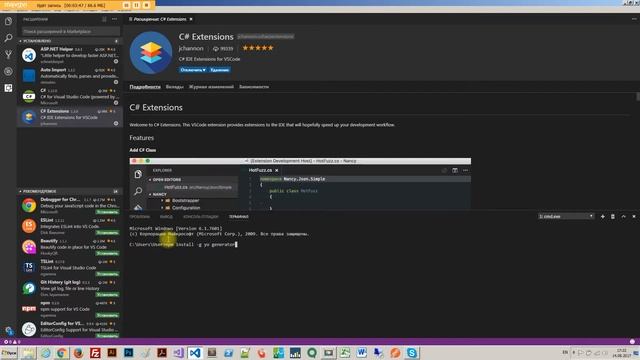Screen dimensions: 640x360
Task: Click the Uninstall button for C# Extensions
Action: tap(220, 70)
